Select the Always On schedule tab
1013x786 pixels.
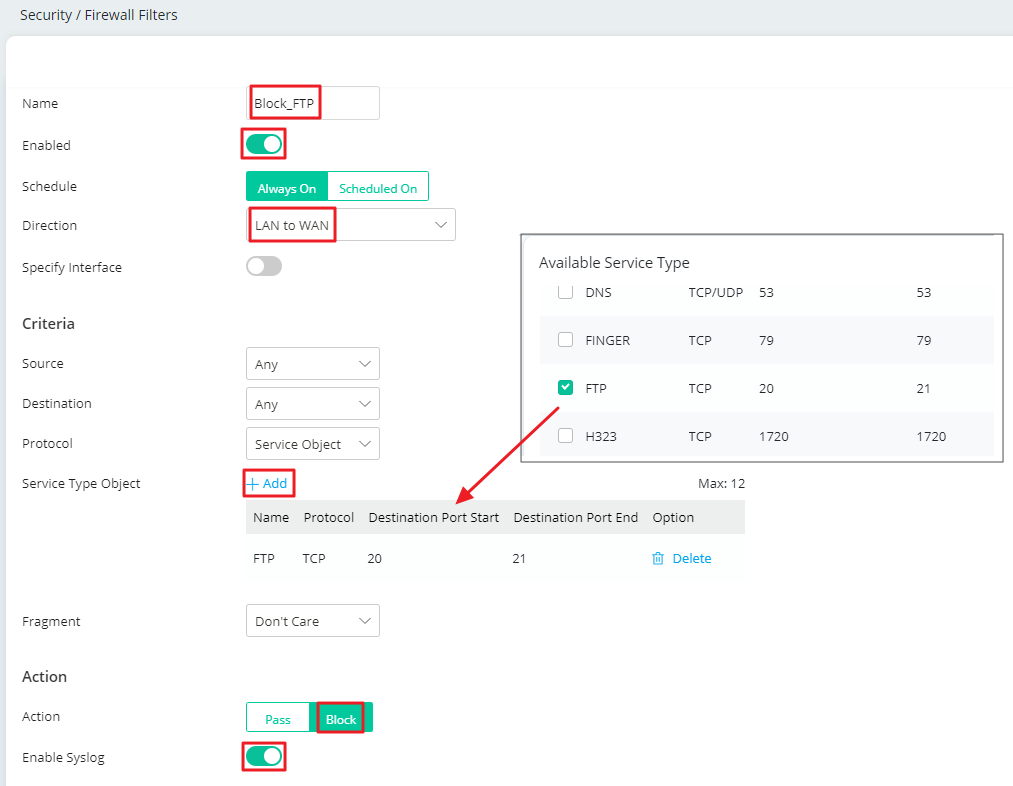pyautogui.click(x=287, y=188)
